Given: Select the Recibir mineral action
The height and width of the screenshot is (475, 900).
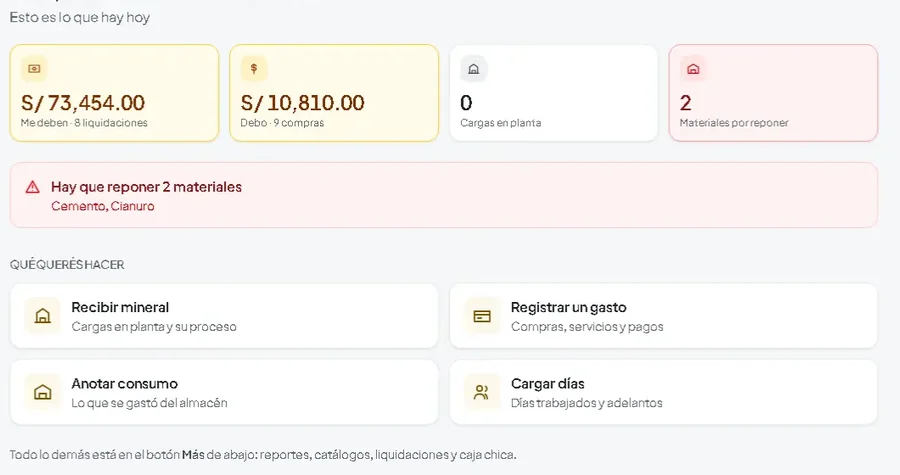Looking at the screenshot, I should (x=224, y=316).
